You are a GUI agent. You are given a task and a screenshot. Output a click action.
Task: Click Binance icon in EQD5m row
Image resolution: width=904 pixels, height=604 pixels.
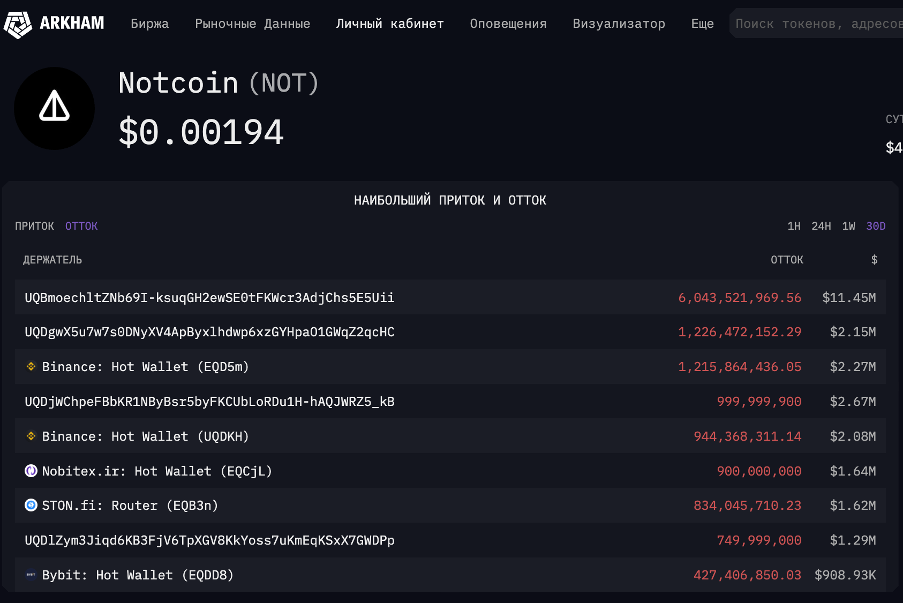(31, 366)
